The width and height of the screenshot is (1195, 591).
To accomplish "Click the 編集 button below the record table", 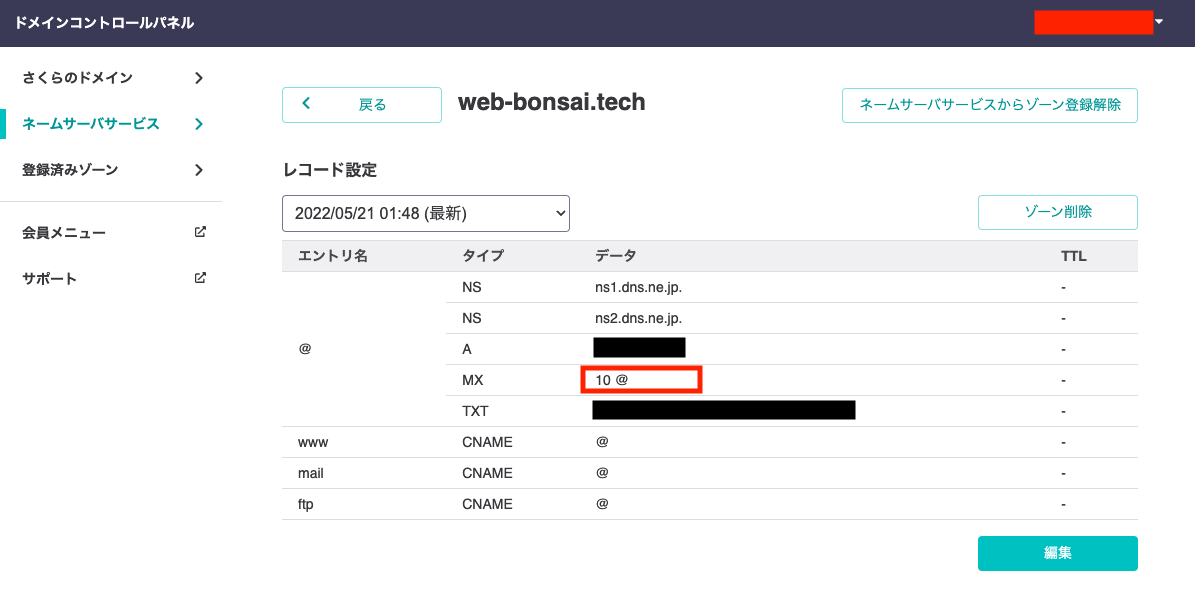I will tap(1057, 553).
